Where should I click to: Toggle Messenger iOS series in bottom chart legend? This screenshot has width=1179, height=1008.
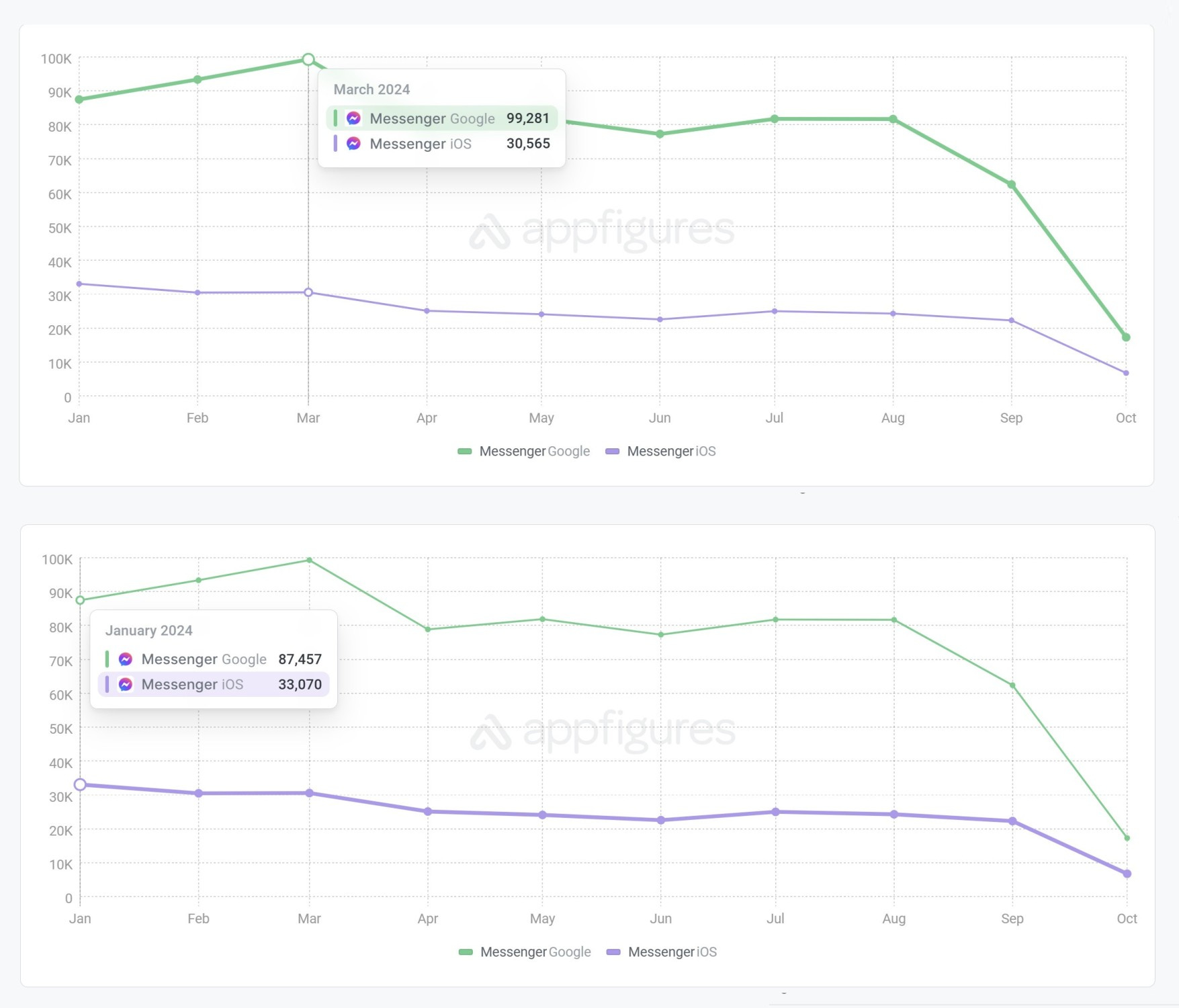click(x=662, y=952)
